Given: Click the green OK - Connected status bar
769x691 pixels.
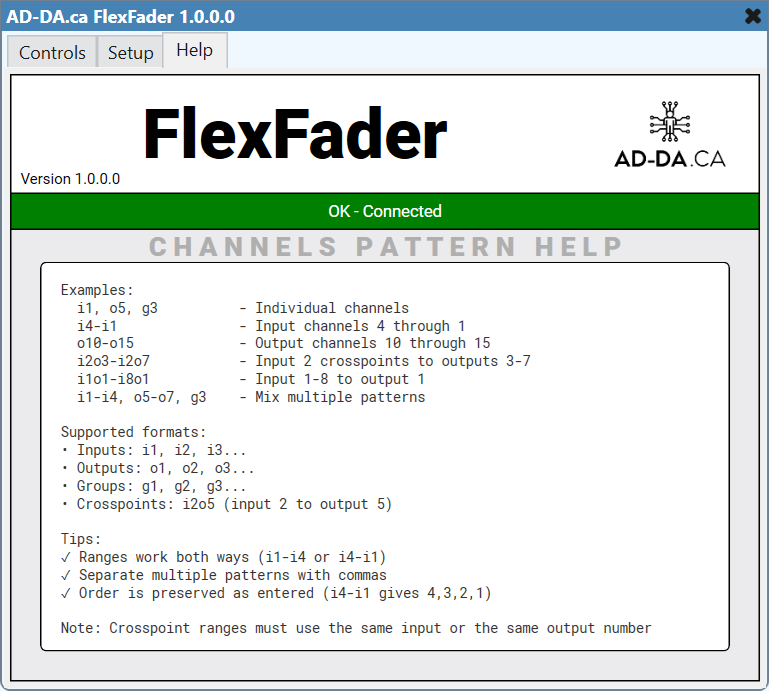Looking at the screenshot, I should click(385, 211).
